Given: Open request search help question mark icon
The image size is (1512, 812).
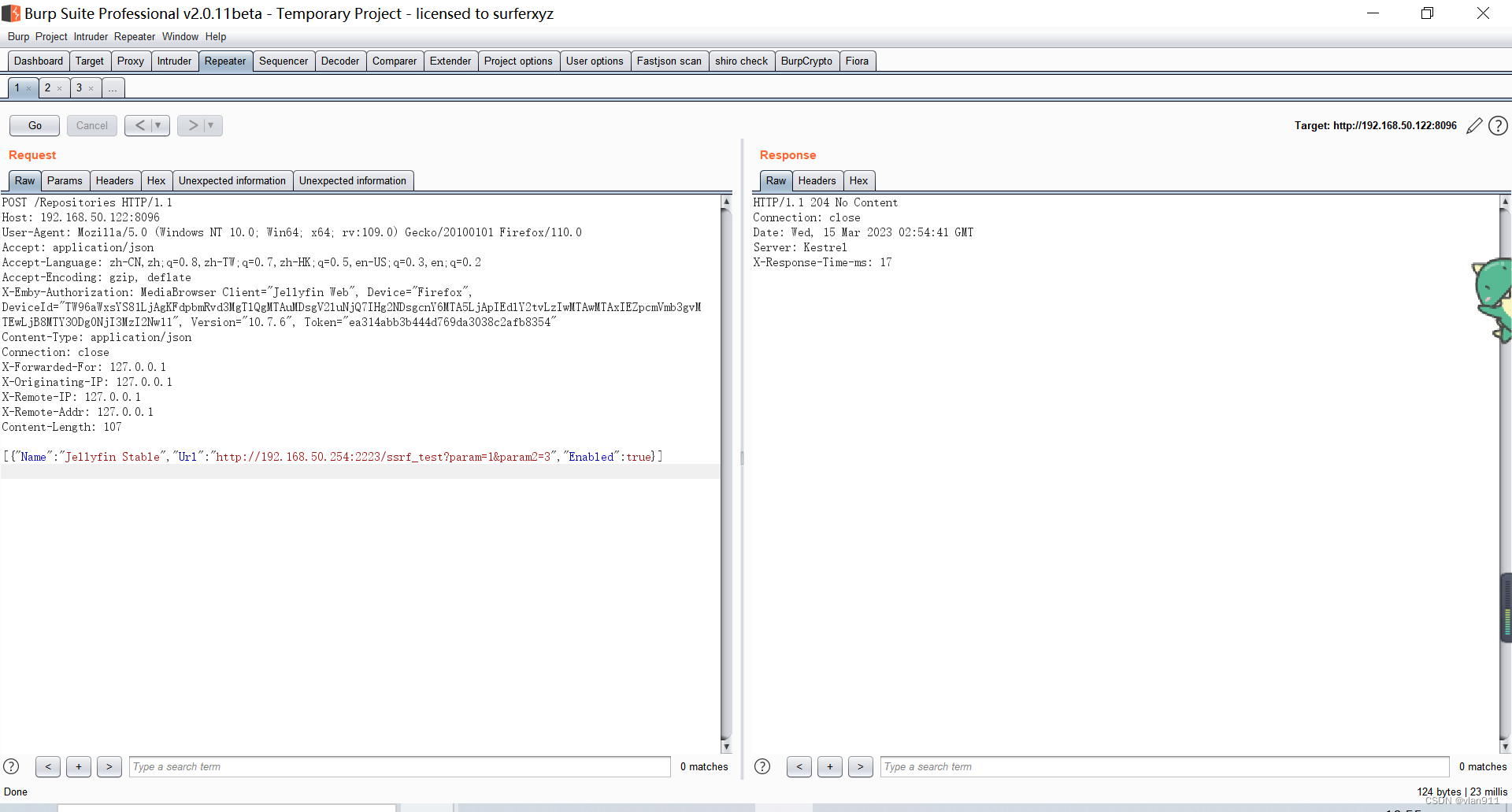Looking at the screenshot, I should 11,766.
